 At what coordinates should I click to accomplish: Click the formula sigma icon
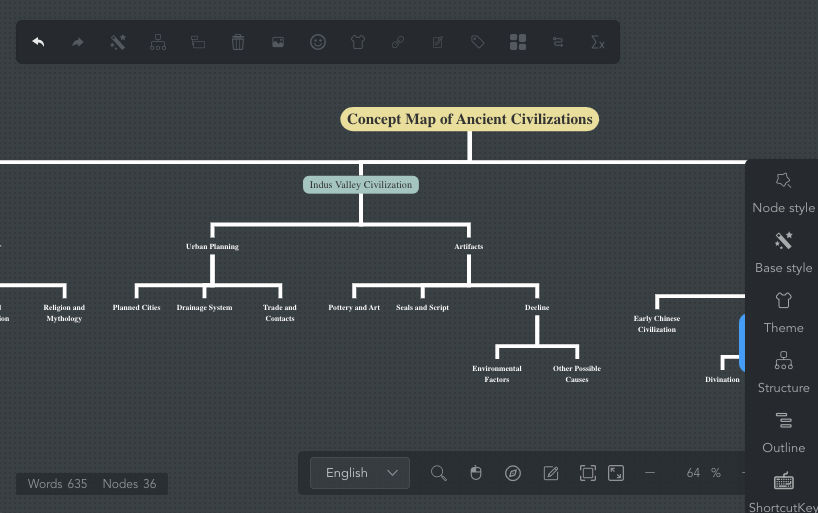(x=598, y=42)
